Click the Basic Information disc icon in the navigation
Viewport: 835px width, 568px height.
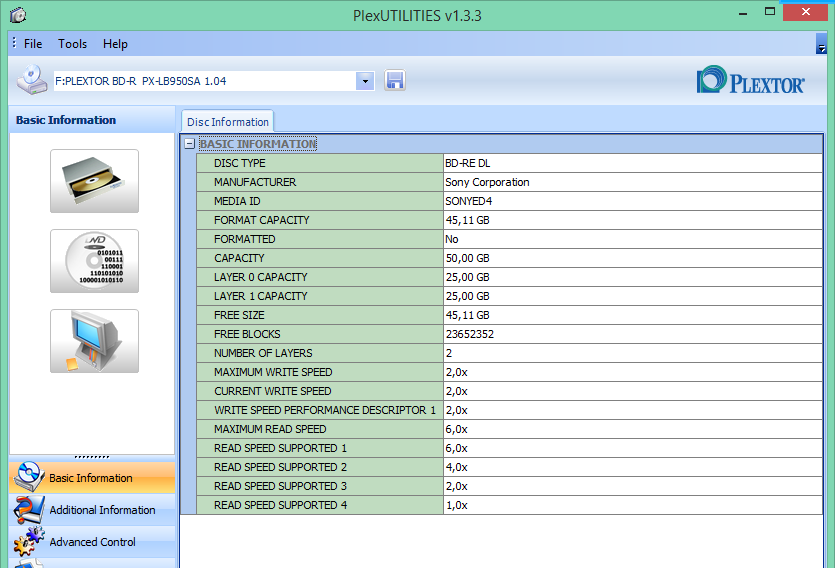click(28, 476)
